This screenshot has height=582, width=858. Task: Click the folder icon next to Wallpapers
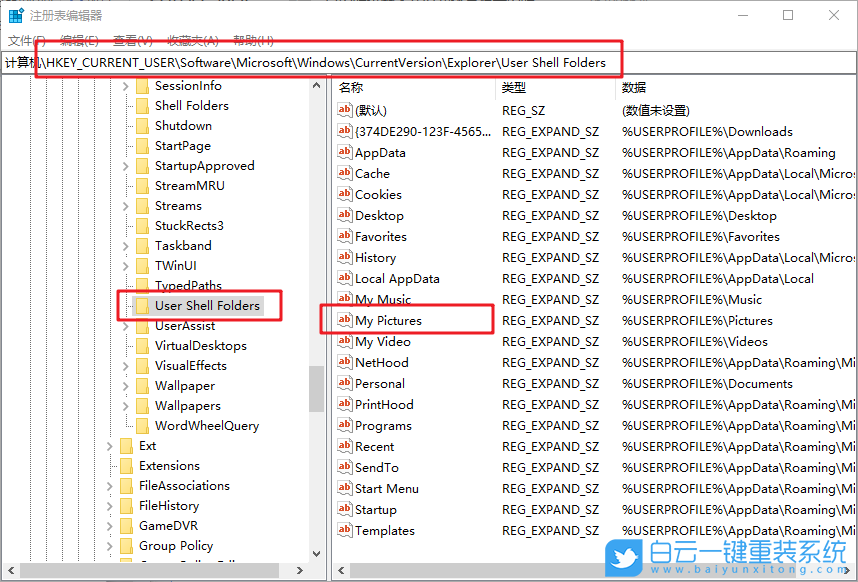[x=141, y=405]
